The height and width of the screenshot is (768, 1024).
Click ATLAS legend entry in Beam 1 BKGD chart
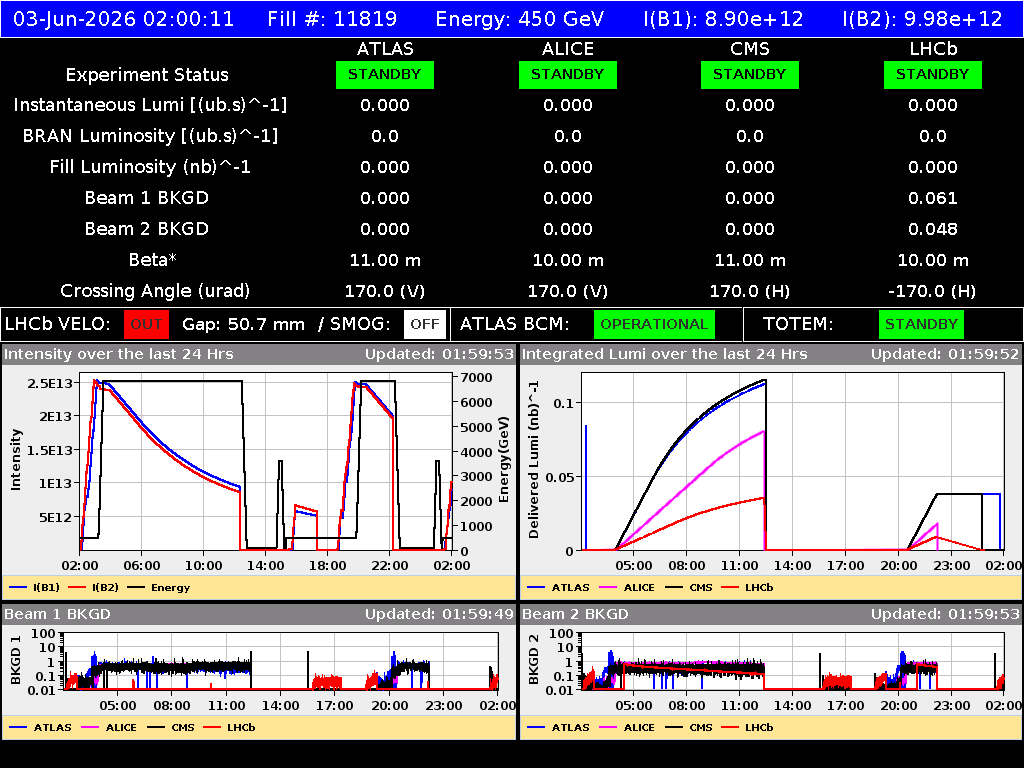[x=40, y=728]
